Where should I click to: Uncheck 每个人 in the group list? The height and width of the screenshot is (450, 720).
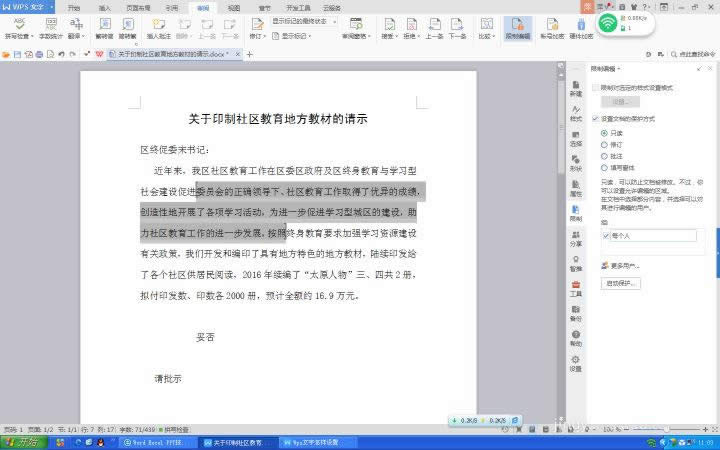[x=606, y=236]
